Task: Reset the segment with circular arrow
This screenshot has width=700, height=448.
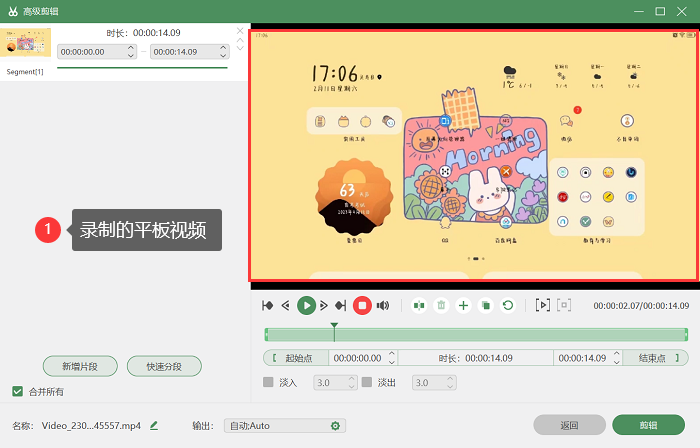Action: pyautogui.click(x=508, y=306)
